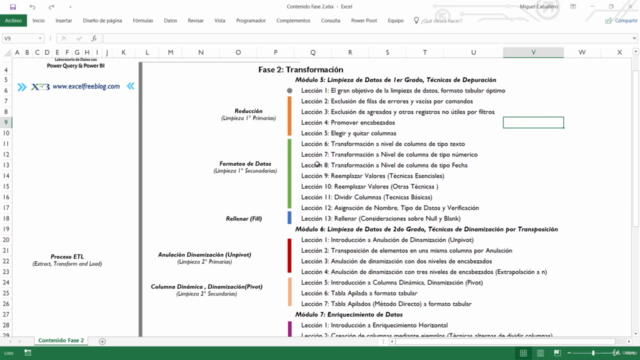
Task: Switch to Normal view icon
Action: 523,353
